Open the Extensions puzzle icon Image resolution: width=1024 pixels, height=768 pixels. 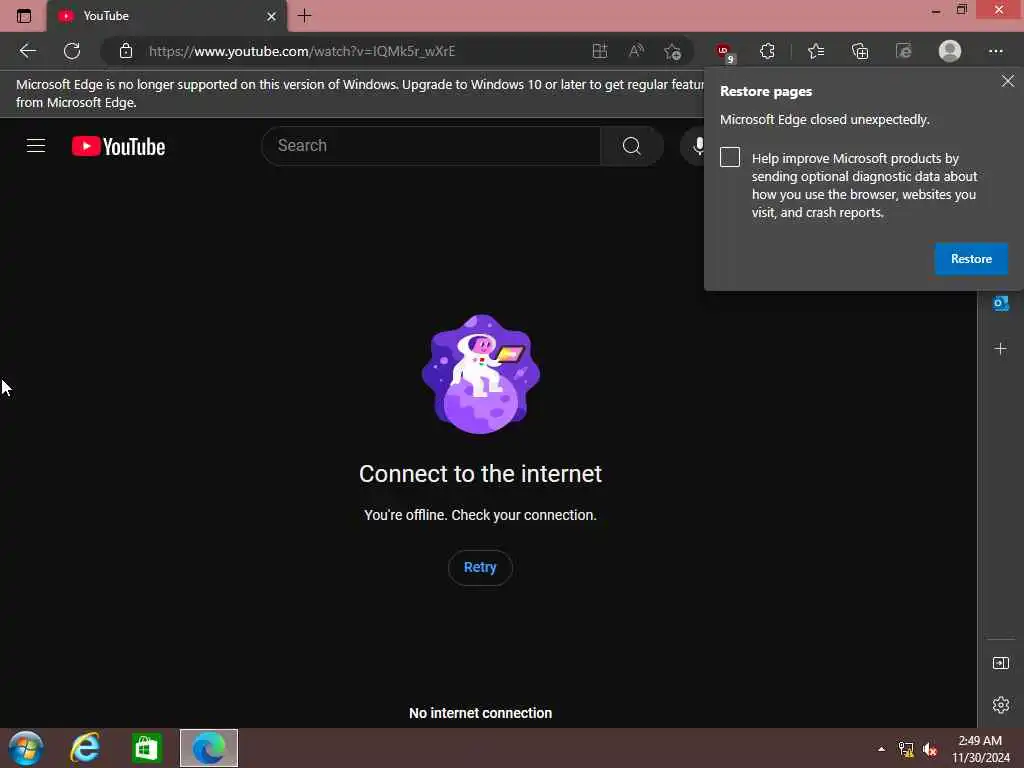click(767, 51)
